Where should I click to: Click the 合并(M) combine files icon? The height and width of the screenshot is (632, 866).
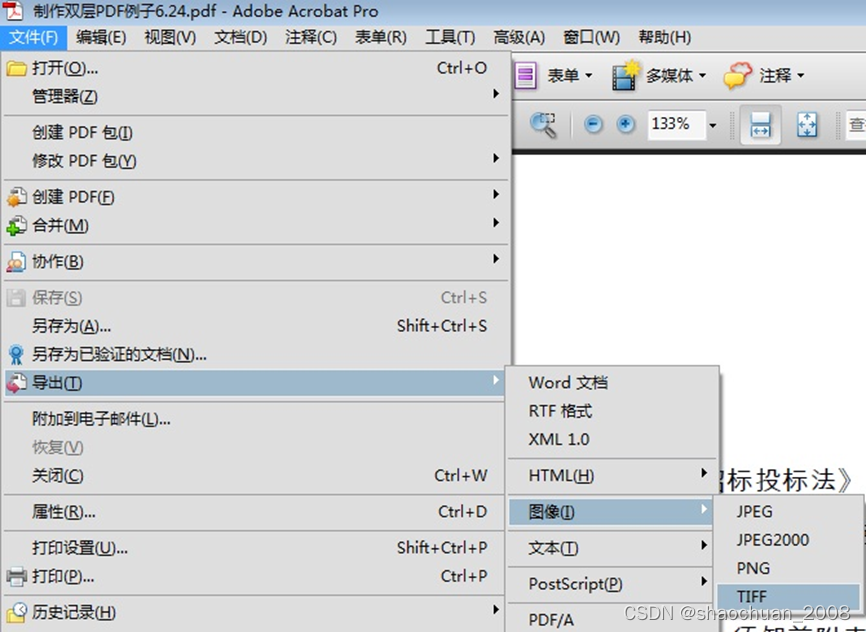pyautogui.click(x=17, y=225)
